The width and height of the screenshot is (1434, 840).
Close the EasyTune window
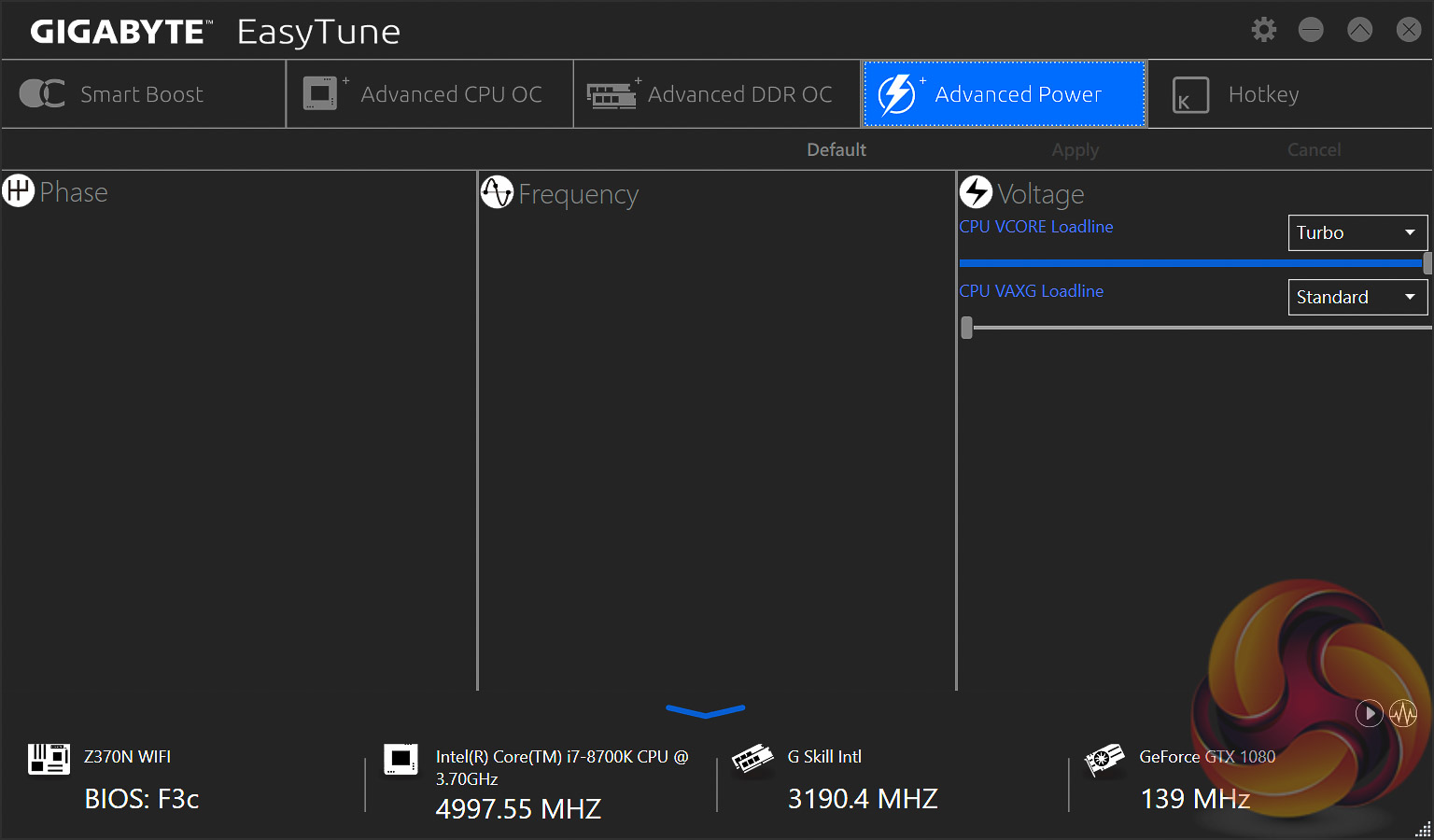(1409, 30)
